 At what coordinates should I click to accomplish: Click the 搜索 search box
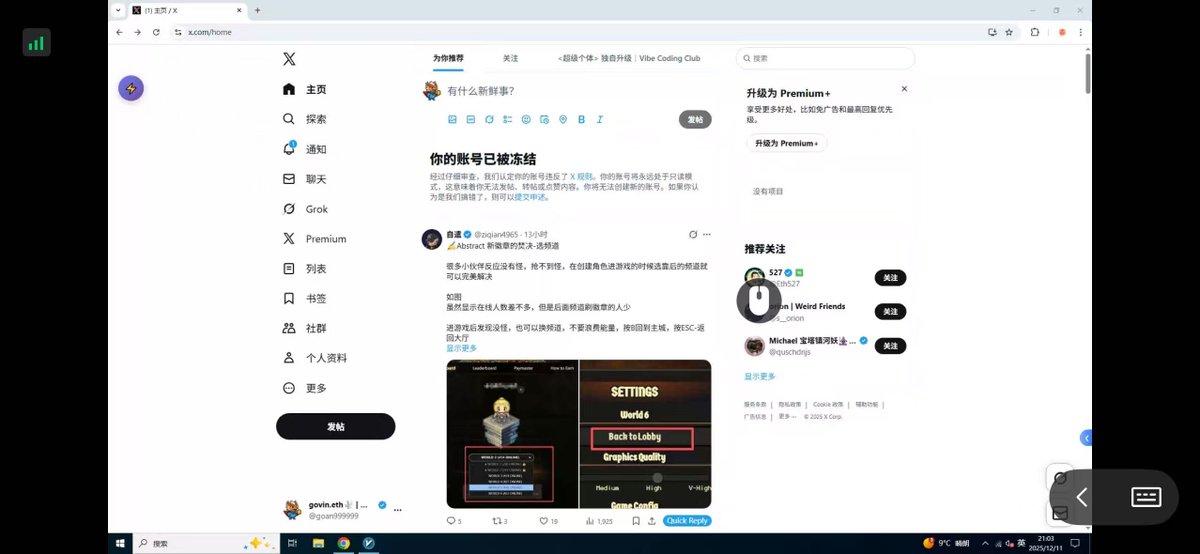click(x=825, y=59)
